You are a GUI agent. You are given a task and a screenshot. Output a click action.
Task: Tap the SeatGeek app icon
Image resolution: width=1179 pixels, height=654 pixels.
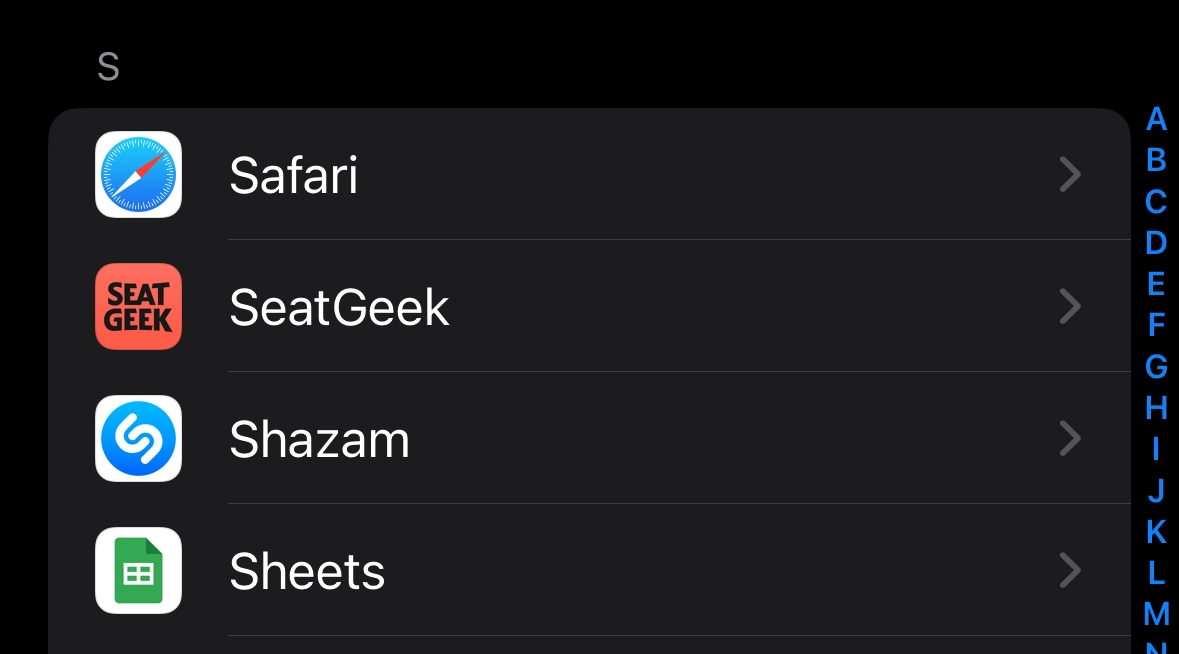[138, 307]
